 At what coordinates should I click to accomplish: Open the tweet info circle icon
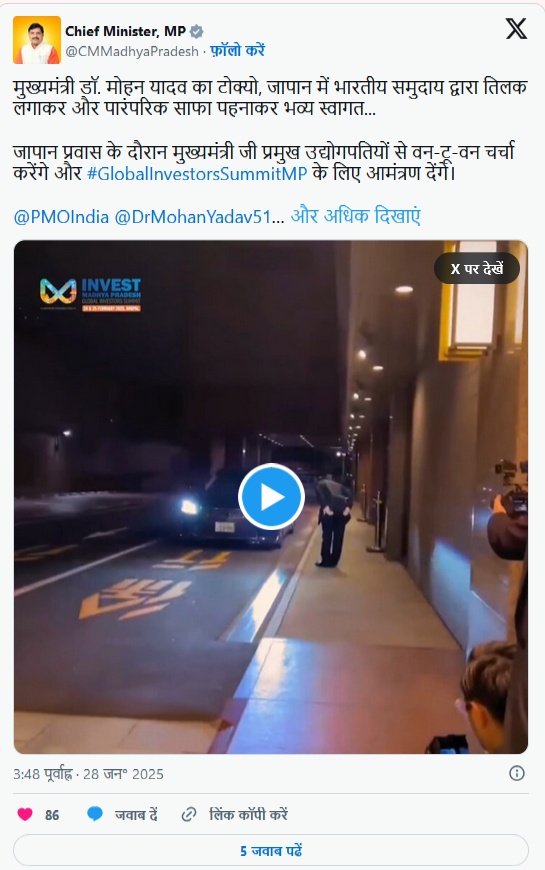coord(517,773)
